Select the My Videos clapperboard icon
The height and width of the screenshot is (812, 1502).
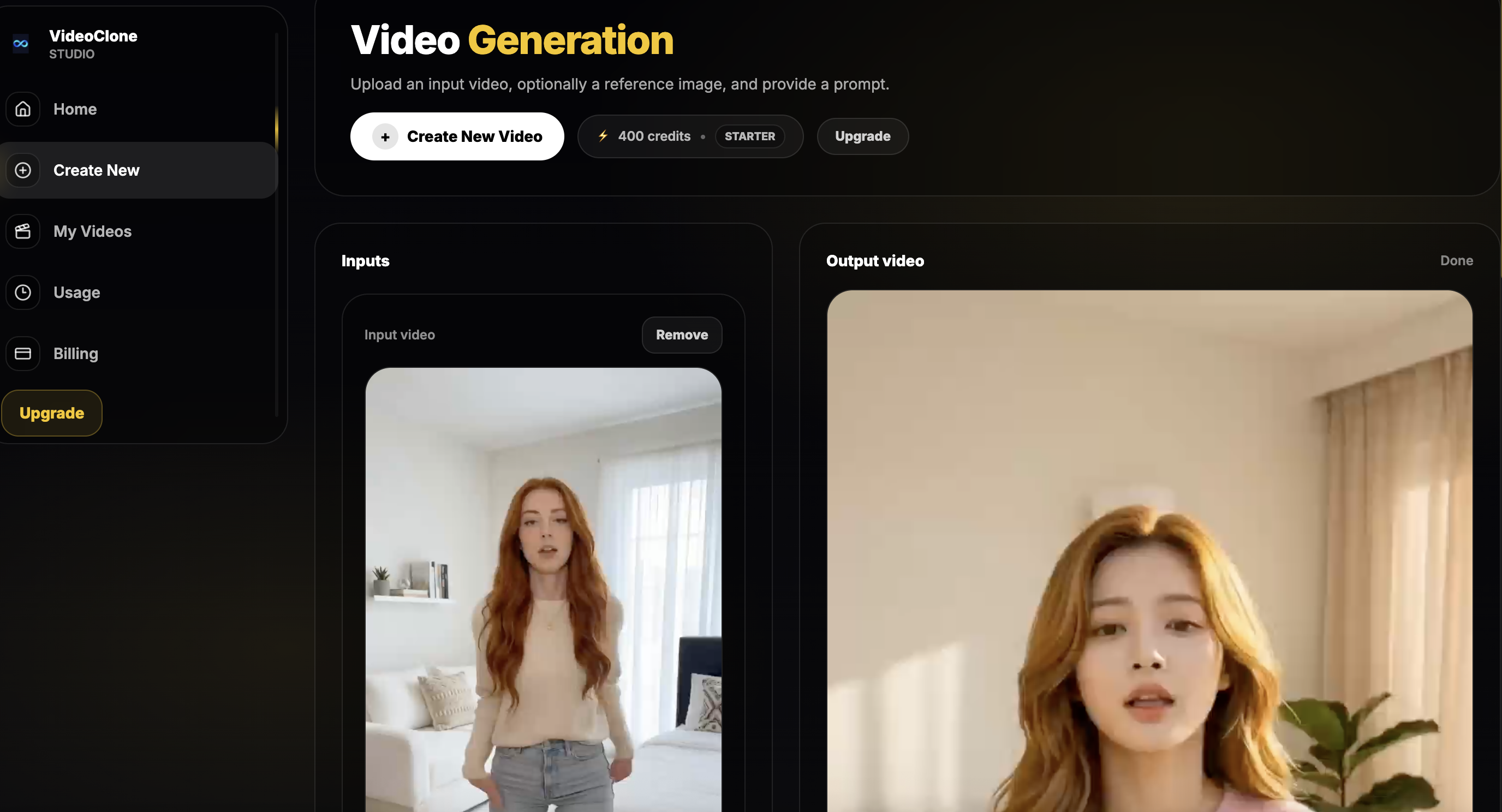[23, 231]
